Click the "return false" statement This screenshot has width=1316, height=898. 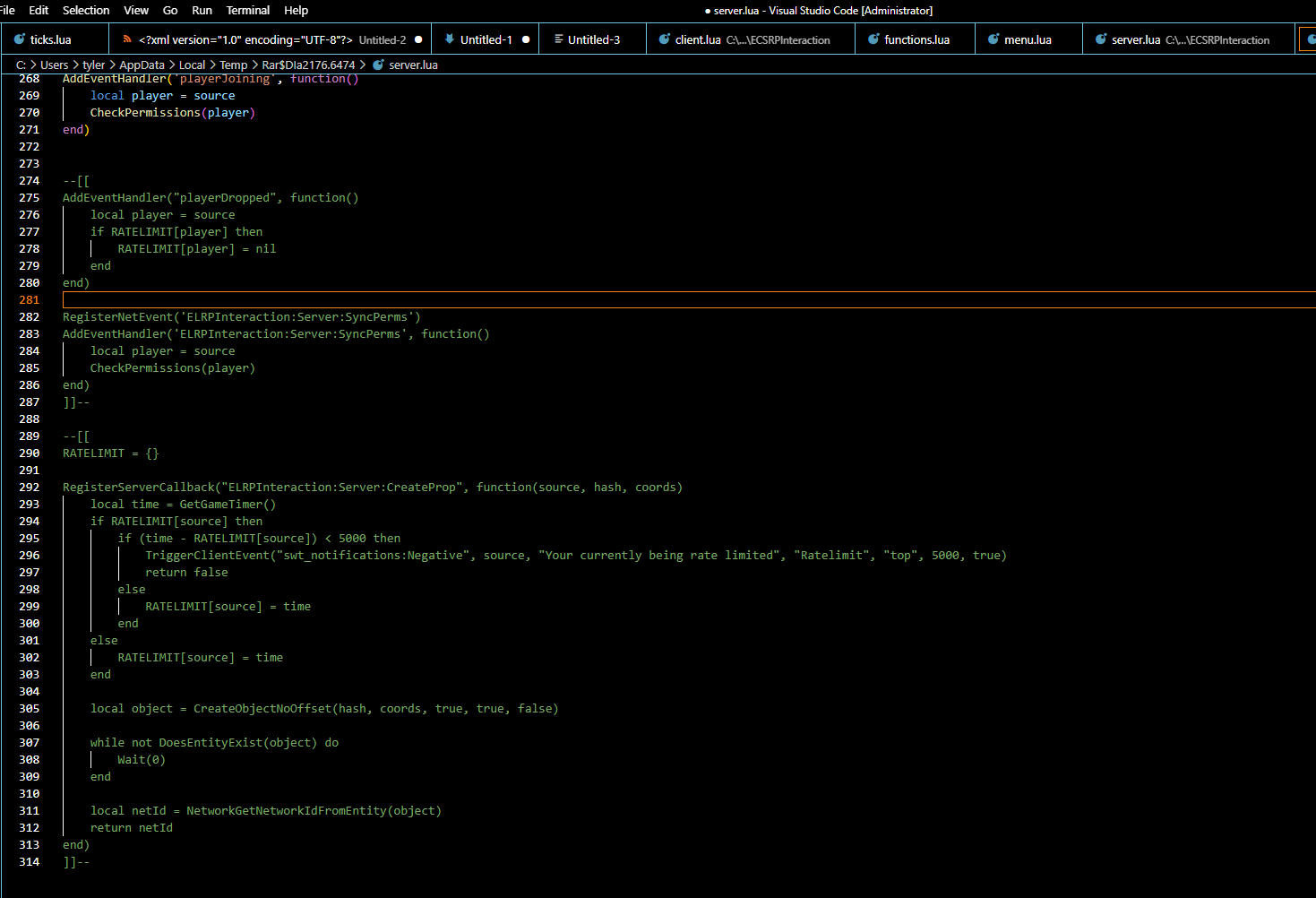[186, 573]
